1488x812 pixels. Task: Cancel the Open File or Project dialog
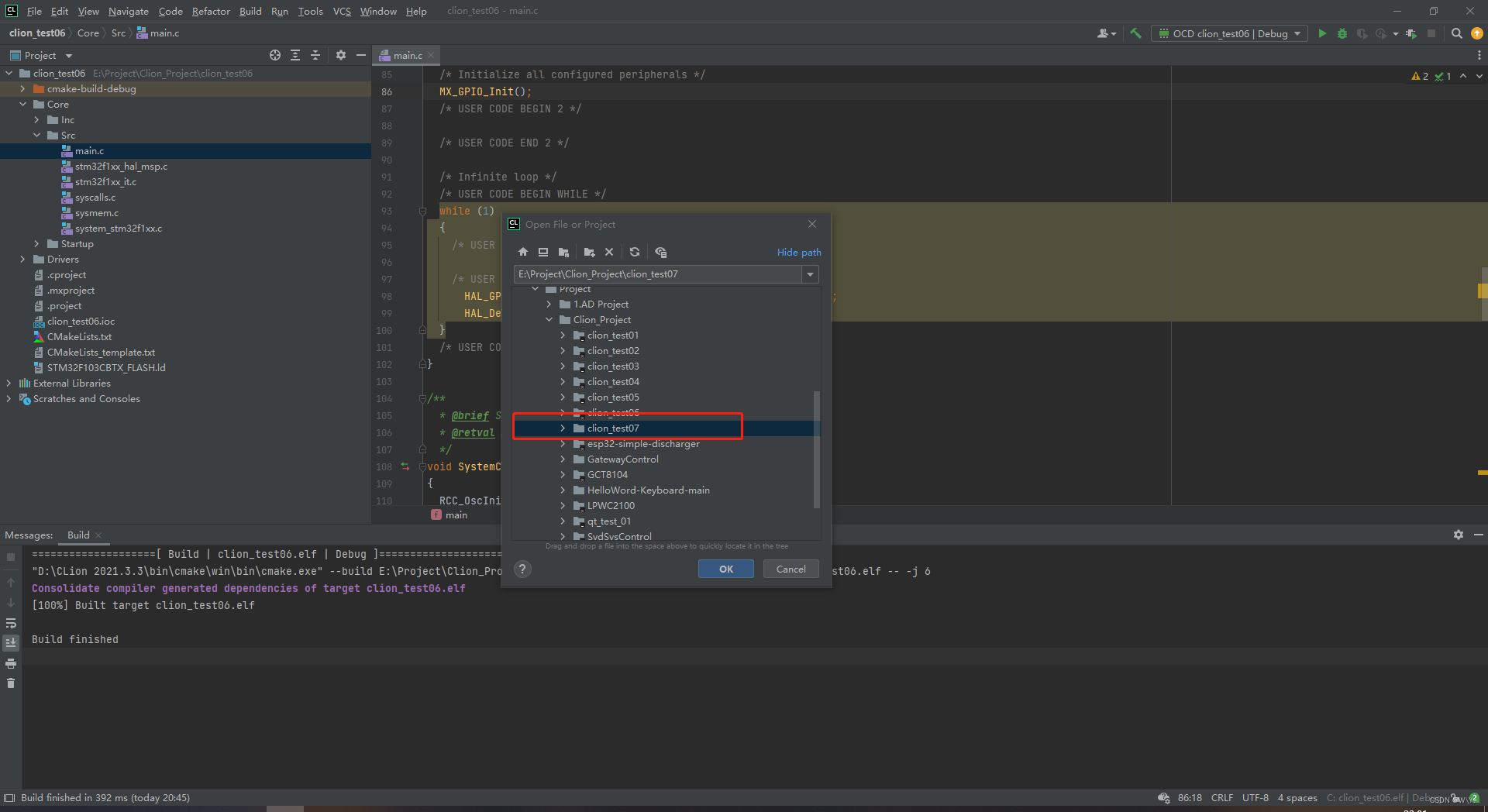click(x=790, y=568)
